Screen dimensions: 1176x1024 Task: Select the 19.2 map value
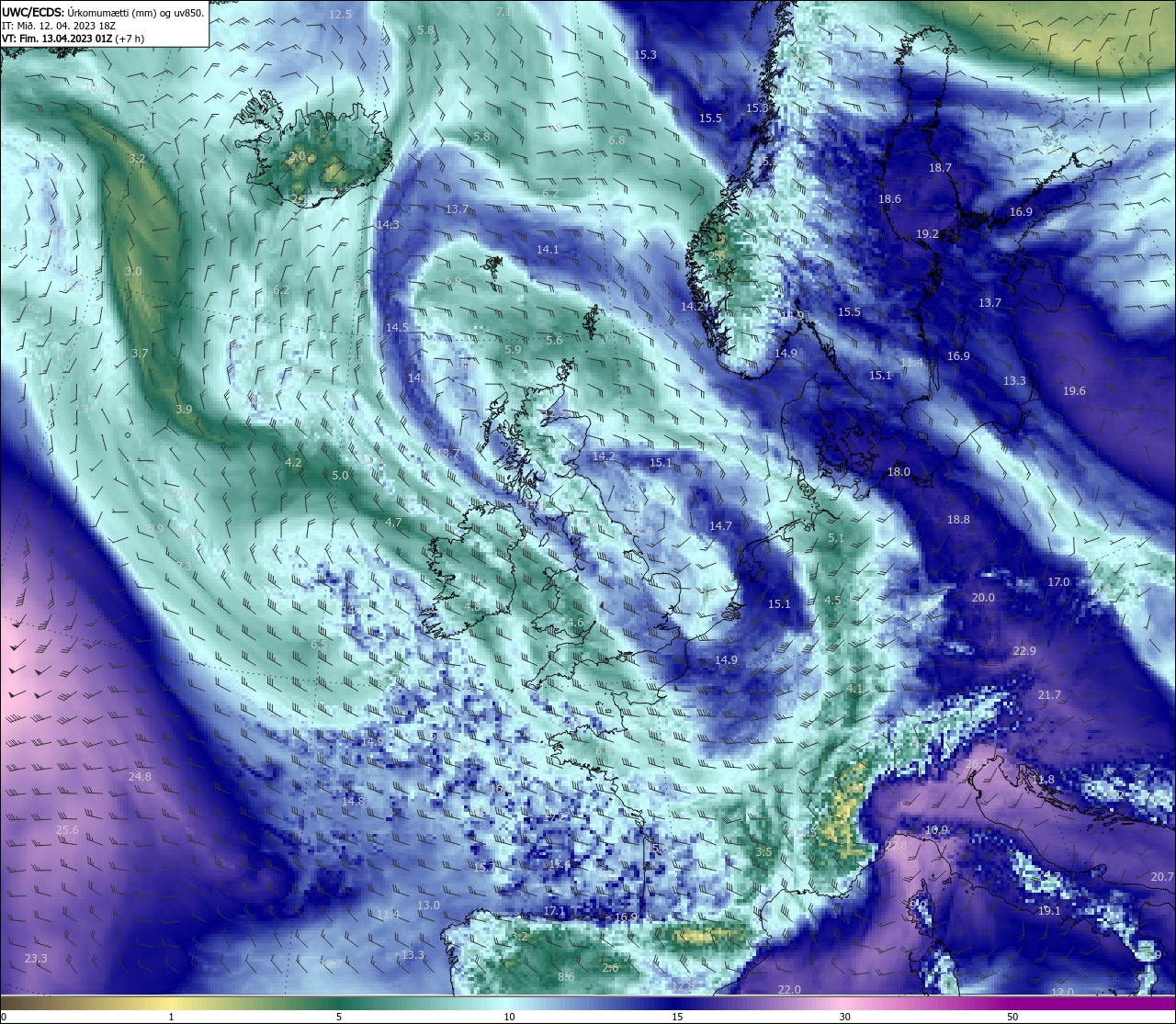tap(927, 234)
